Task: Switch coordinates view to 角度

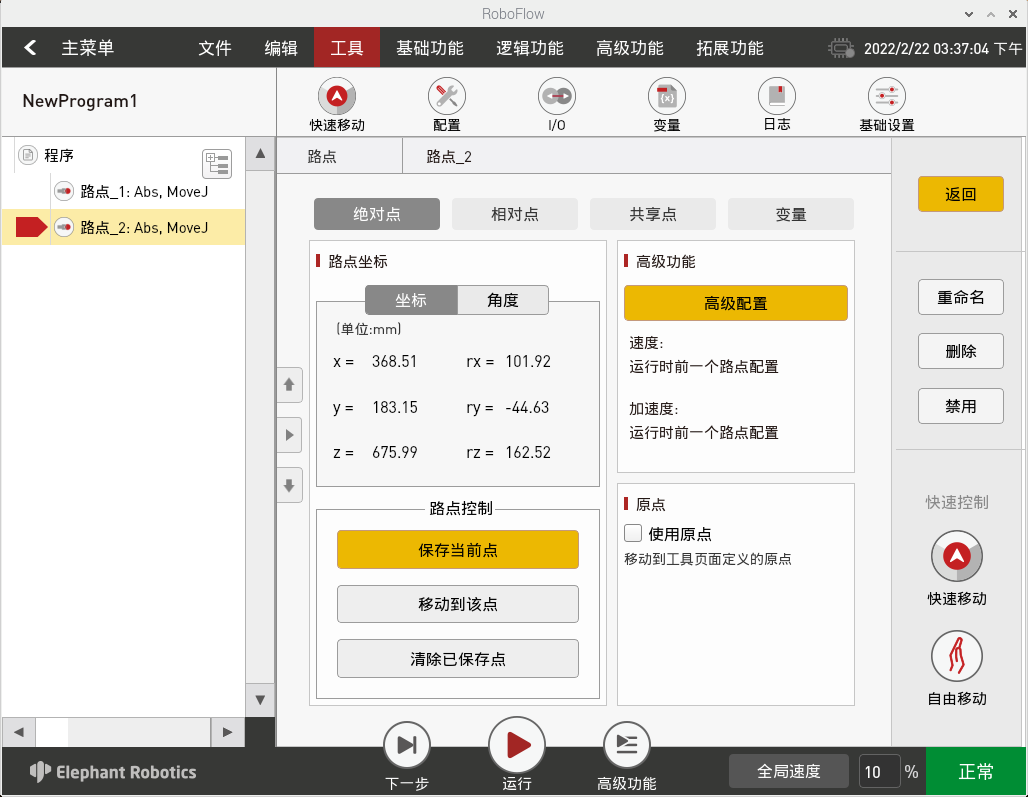Action: pyautogui.click(x=503, y=300)
